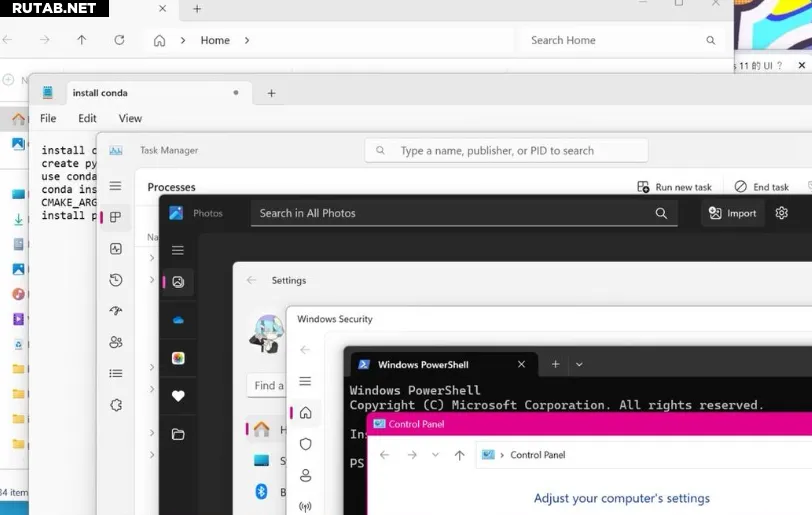This screenshot has height=515, width=812.
Task: Open Folders icon in Photos sidebar
Action: click(x=178, y=434)
